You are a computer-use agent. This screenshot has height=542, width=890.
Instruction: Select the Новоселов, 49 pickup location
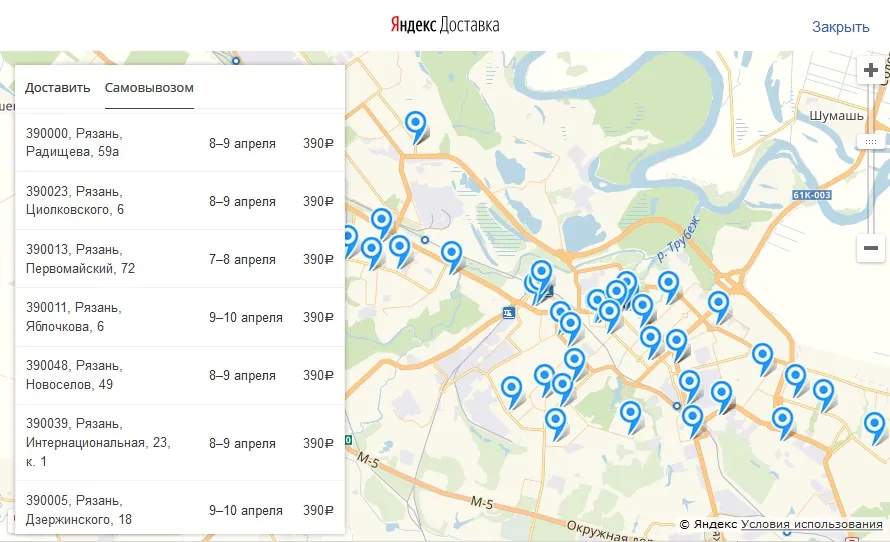tap(180, 375)
